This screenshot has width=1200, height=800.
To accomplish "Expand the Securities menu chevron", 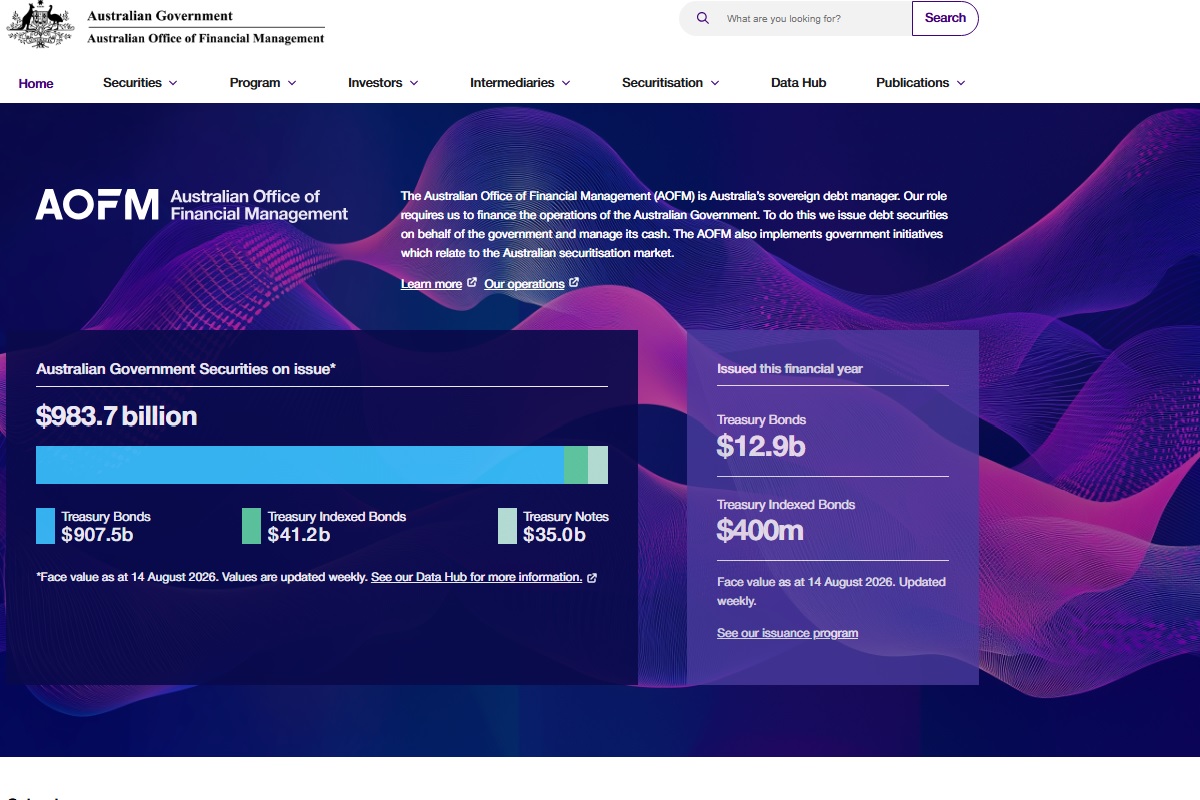I will [x=173, y=83].
